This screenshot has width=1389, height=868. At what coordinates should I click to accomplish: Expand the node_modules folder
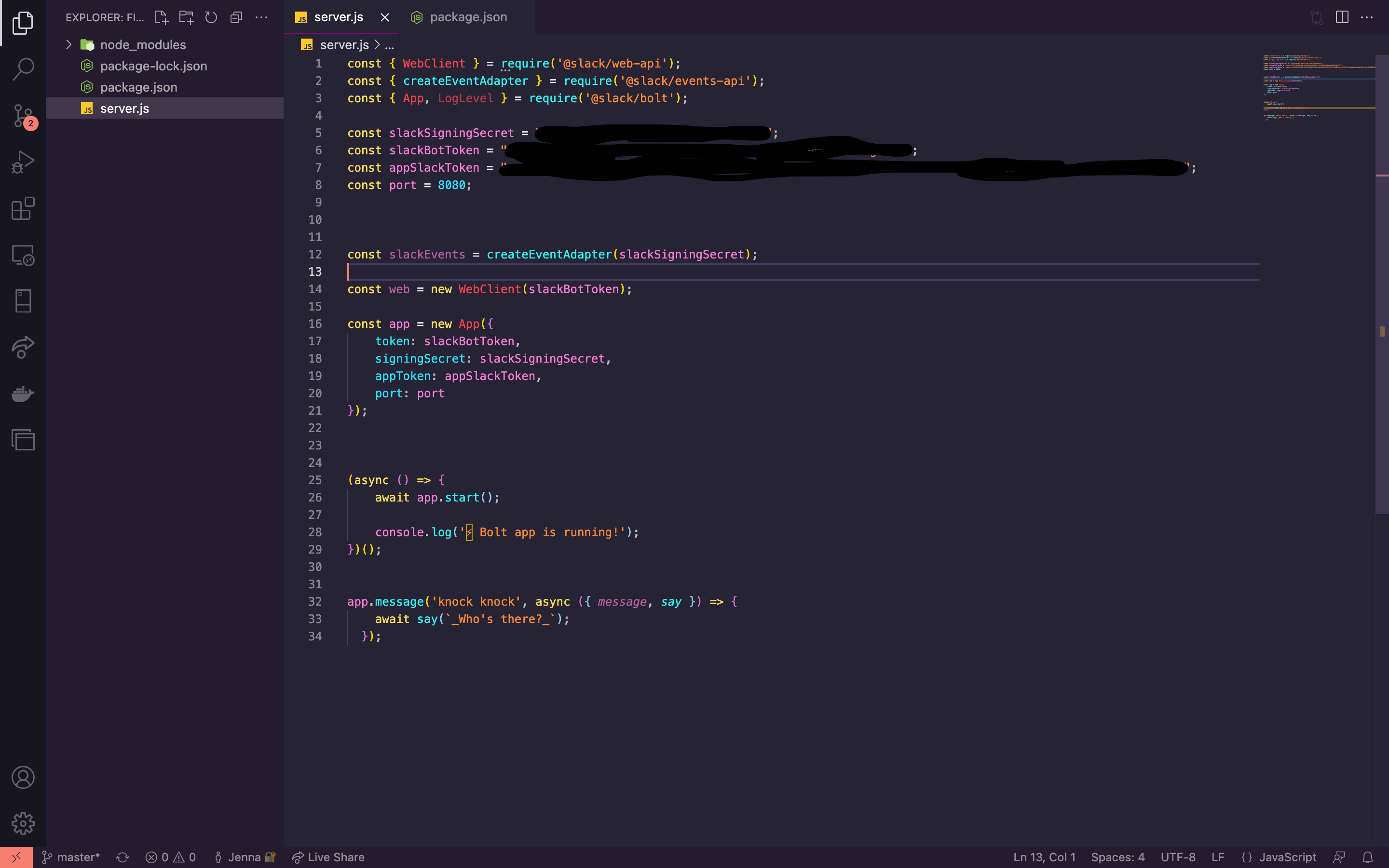click(165, 44)
